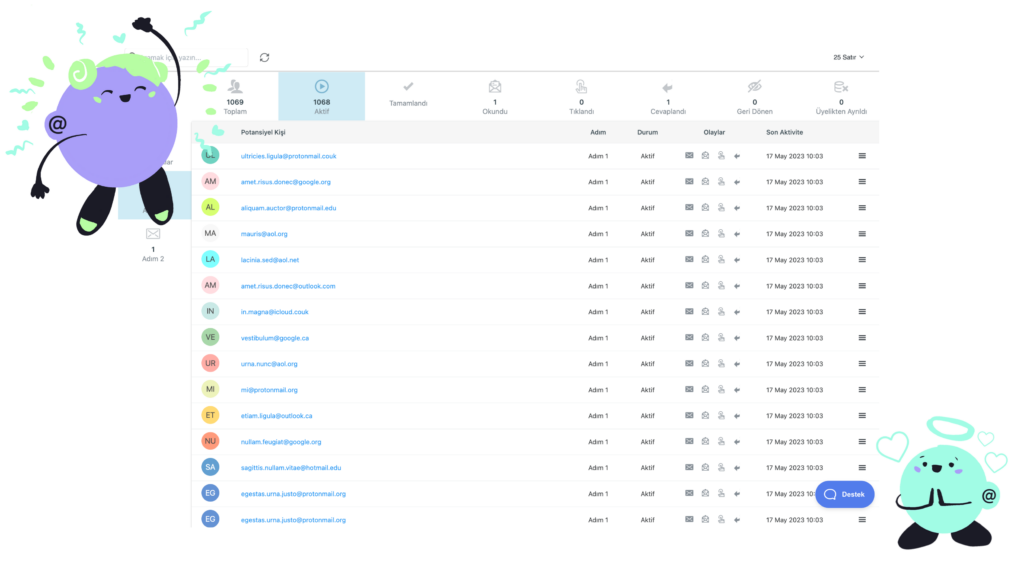The height and width of the screenshot is (576, 1024).
Task: Show the Okundu (read) contacts tab
Action: [495, 97]
